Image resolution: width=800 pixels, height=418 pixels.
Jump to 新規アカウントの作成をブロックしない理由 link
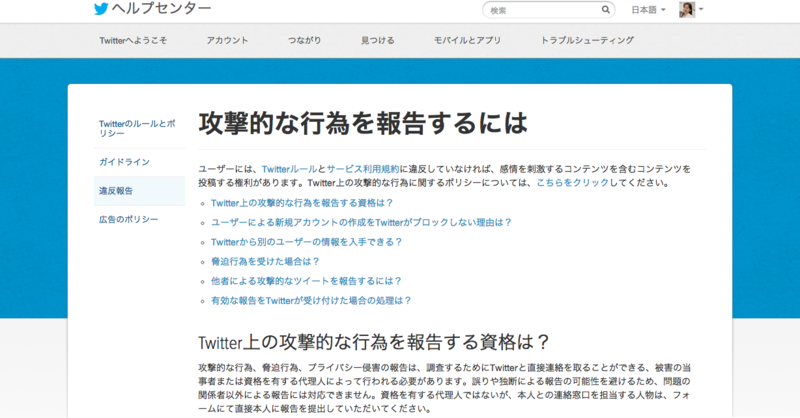361,223
